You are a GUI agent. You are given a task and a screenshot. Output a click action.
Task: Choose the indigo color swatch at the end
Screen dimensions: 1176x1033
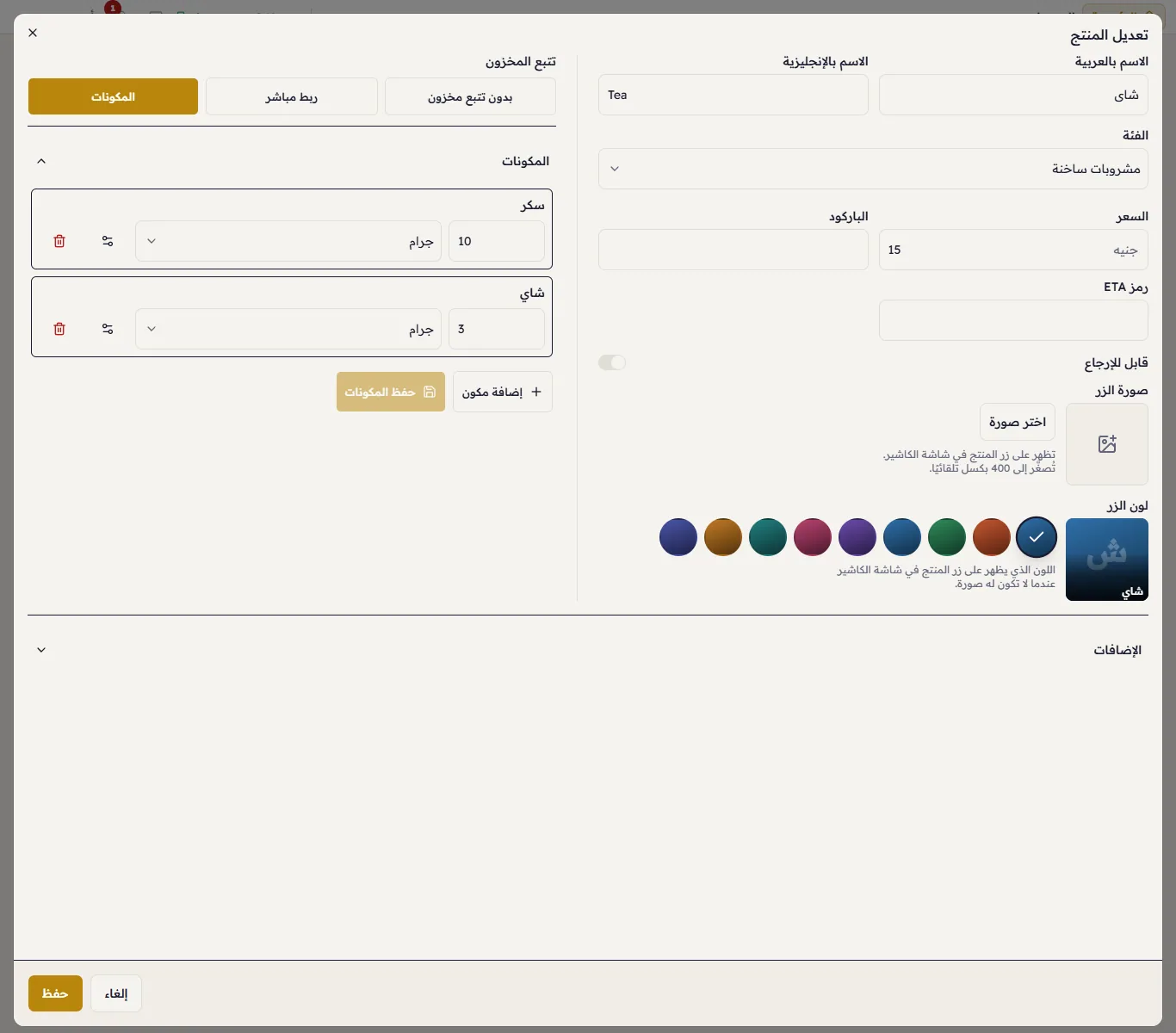[678, 537]
